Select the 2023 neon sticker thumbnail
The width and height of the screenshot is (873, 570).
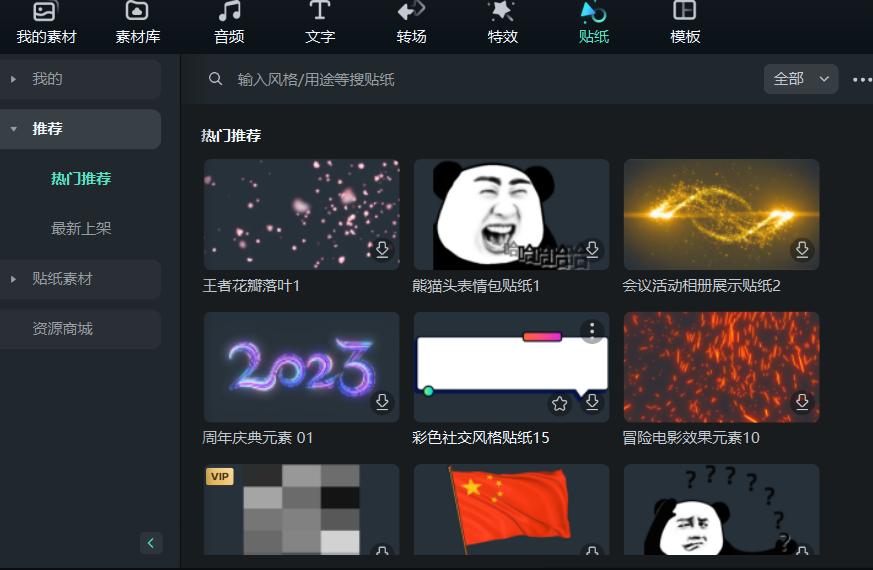pyautogui.click(x=301, y=367)
